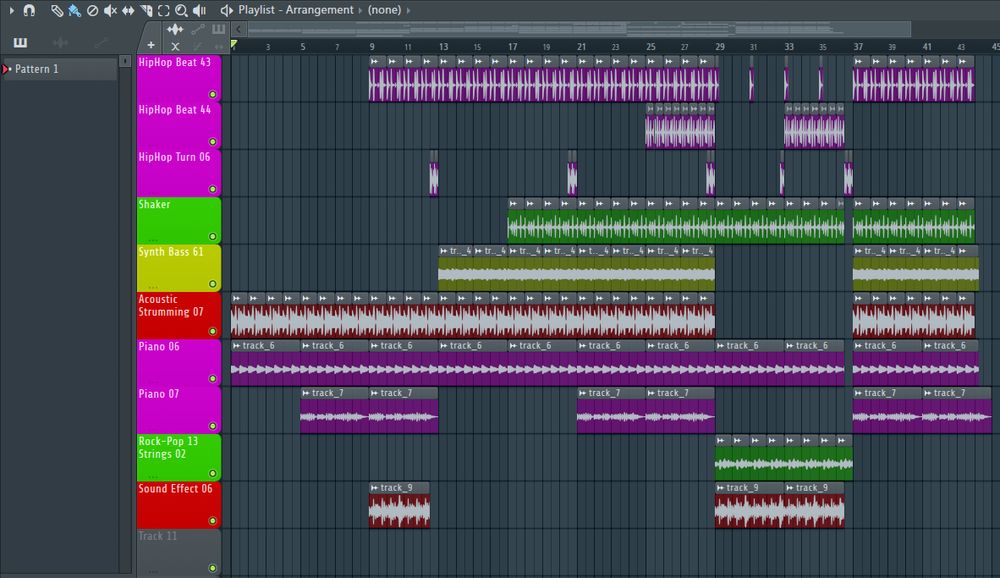The width and height of the screenshot is (1000, 578).
Task: Mute the Piano 07 track
Action: click(213, 426)
